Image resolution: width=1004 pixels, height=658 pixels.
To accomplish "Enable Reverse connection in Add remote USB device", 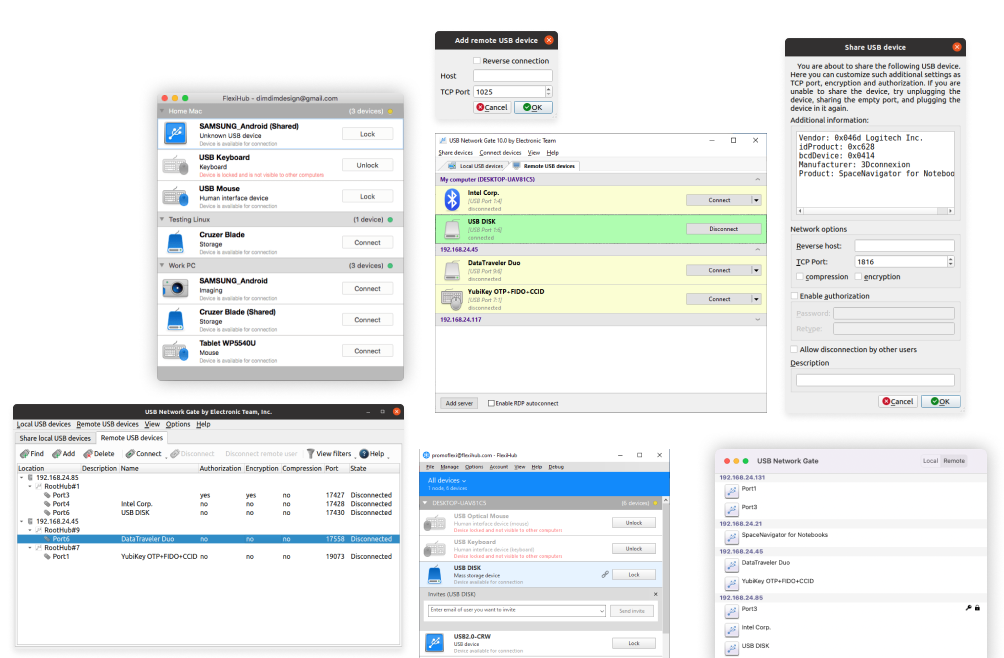I will pyautogui.click(x=477, y=61).
